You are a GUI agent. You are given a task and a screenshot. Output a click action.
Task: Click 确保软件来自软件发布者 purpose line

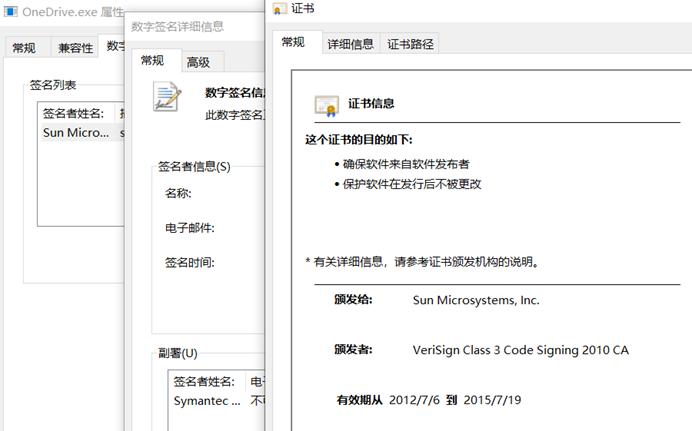406,165
